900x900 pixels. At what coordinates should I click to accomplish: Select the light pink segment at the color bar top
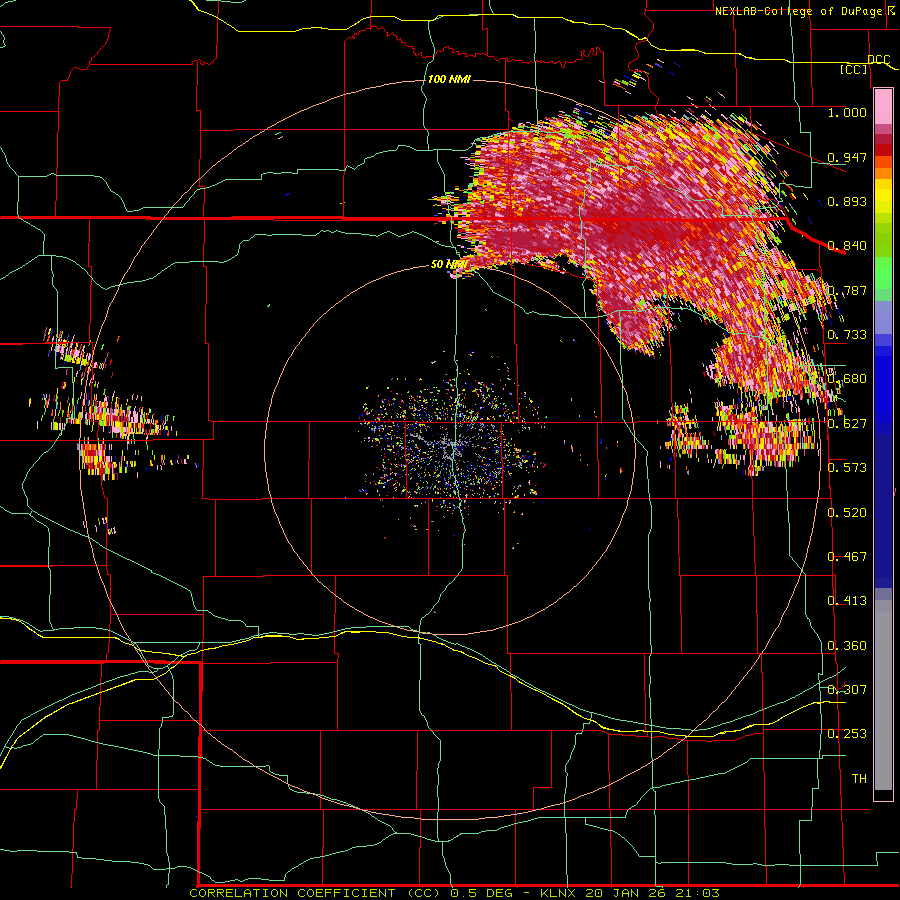[x=883, y=107]
